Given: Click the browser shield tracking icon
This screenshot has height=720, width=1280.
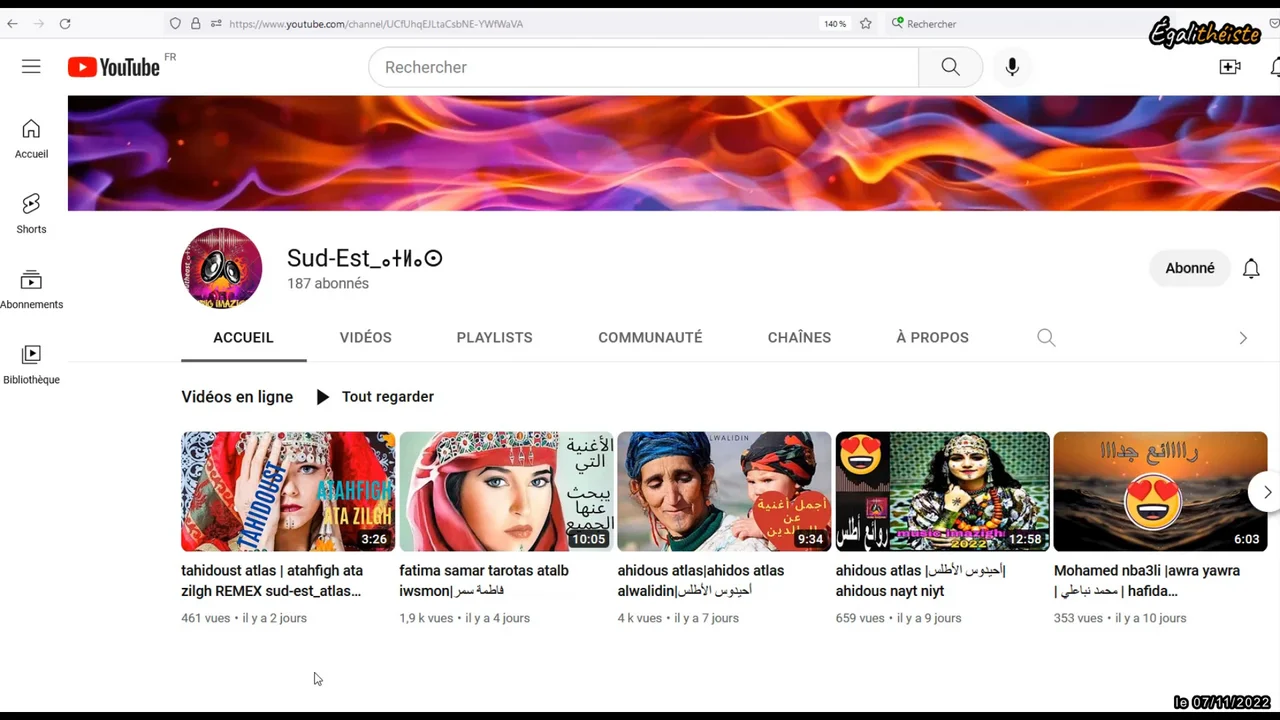Looking at the screenshot, I should coord(175,23).
